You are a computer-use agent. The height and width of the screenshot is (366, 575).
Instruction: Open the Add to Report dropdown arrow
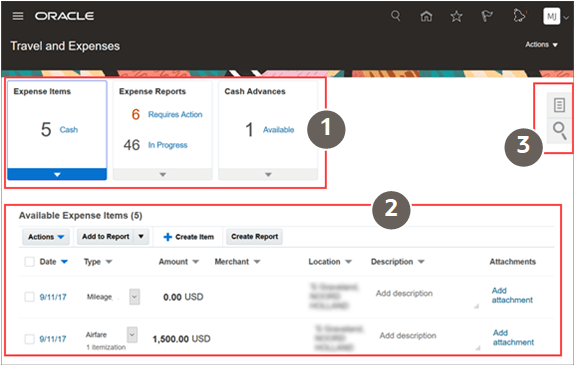point(141,237)
